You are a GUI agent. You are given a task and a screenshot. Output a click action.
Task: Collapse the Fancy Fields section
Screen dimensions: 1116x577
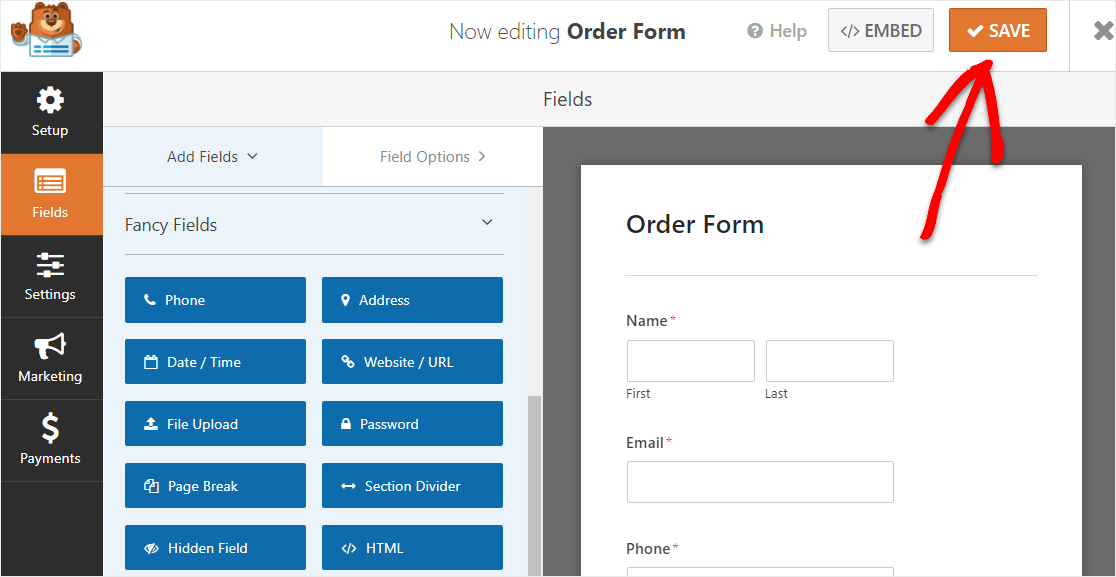click(487, 223)
